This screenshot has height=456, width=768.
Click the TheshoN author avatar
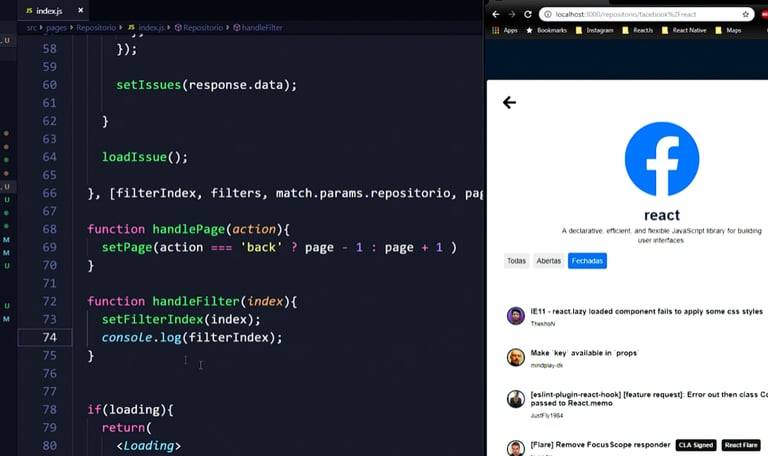point(516,316)
